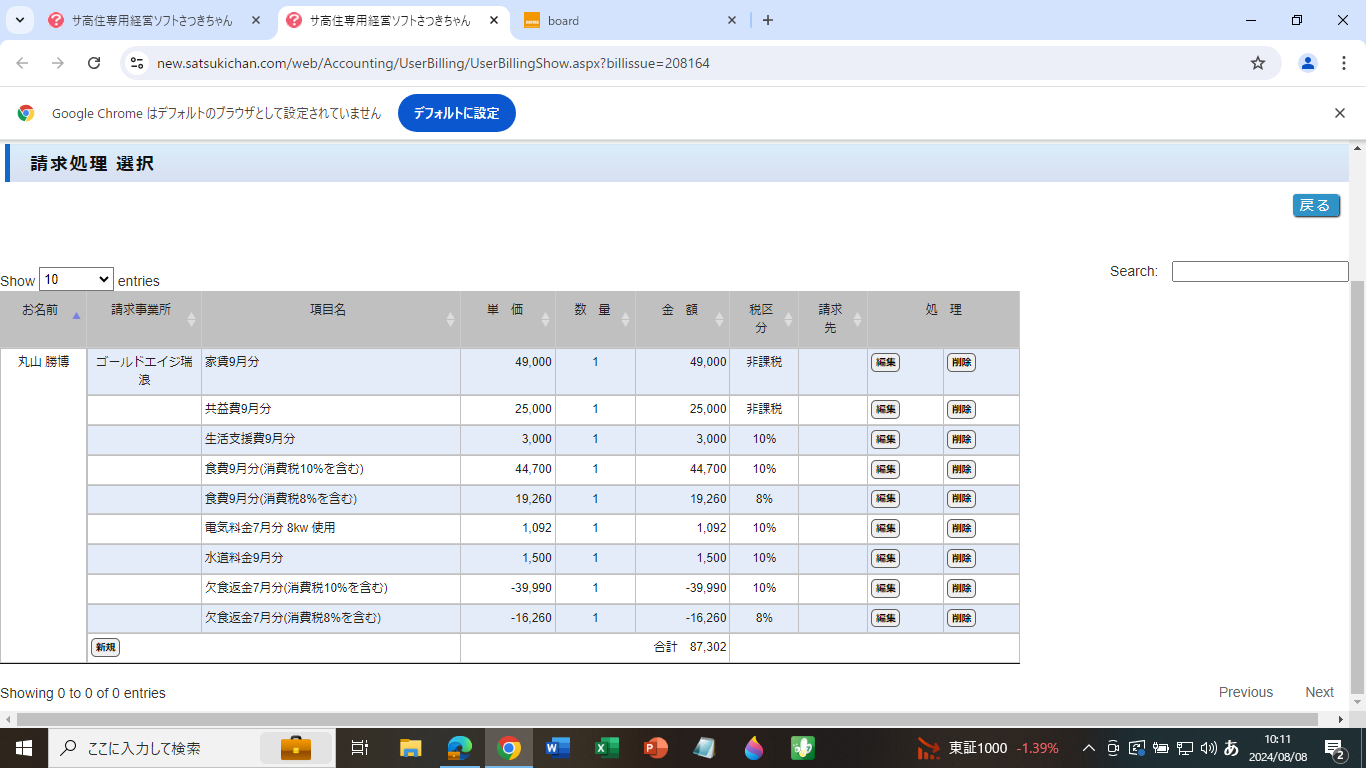
Task: Sort table by お名前 column
Action: 43,319
